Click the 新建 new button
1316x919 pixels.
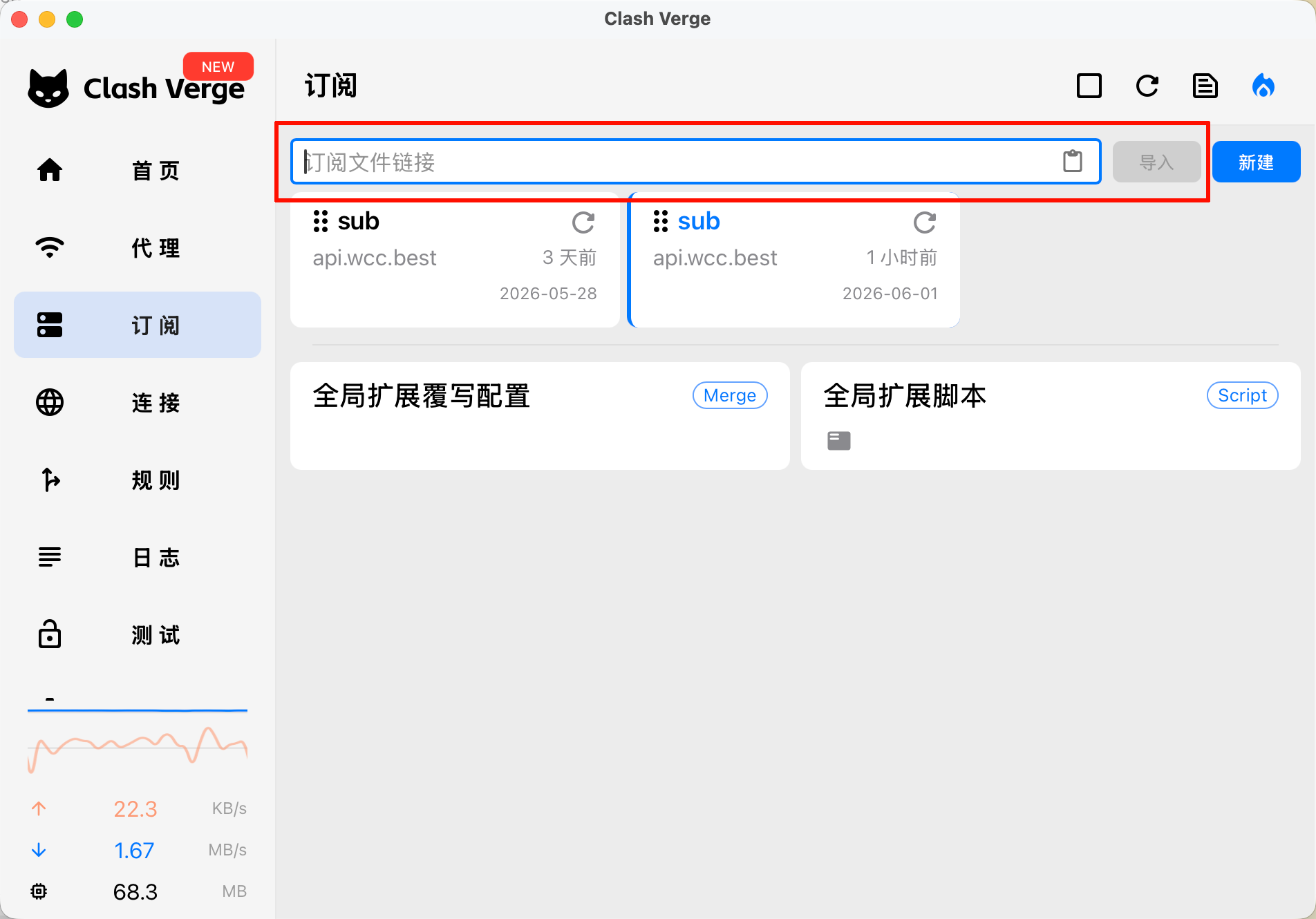pos(1256,162)
